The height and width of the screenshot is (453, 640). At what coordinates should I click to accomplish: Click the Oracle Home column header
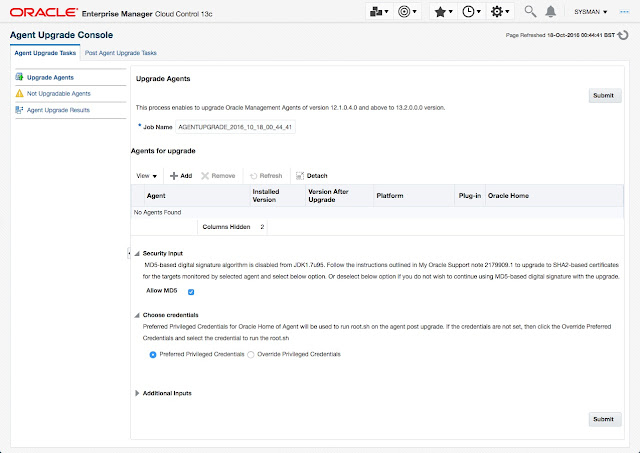coord(554,195)
